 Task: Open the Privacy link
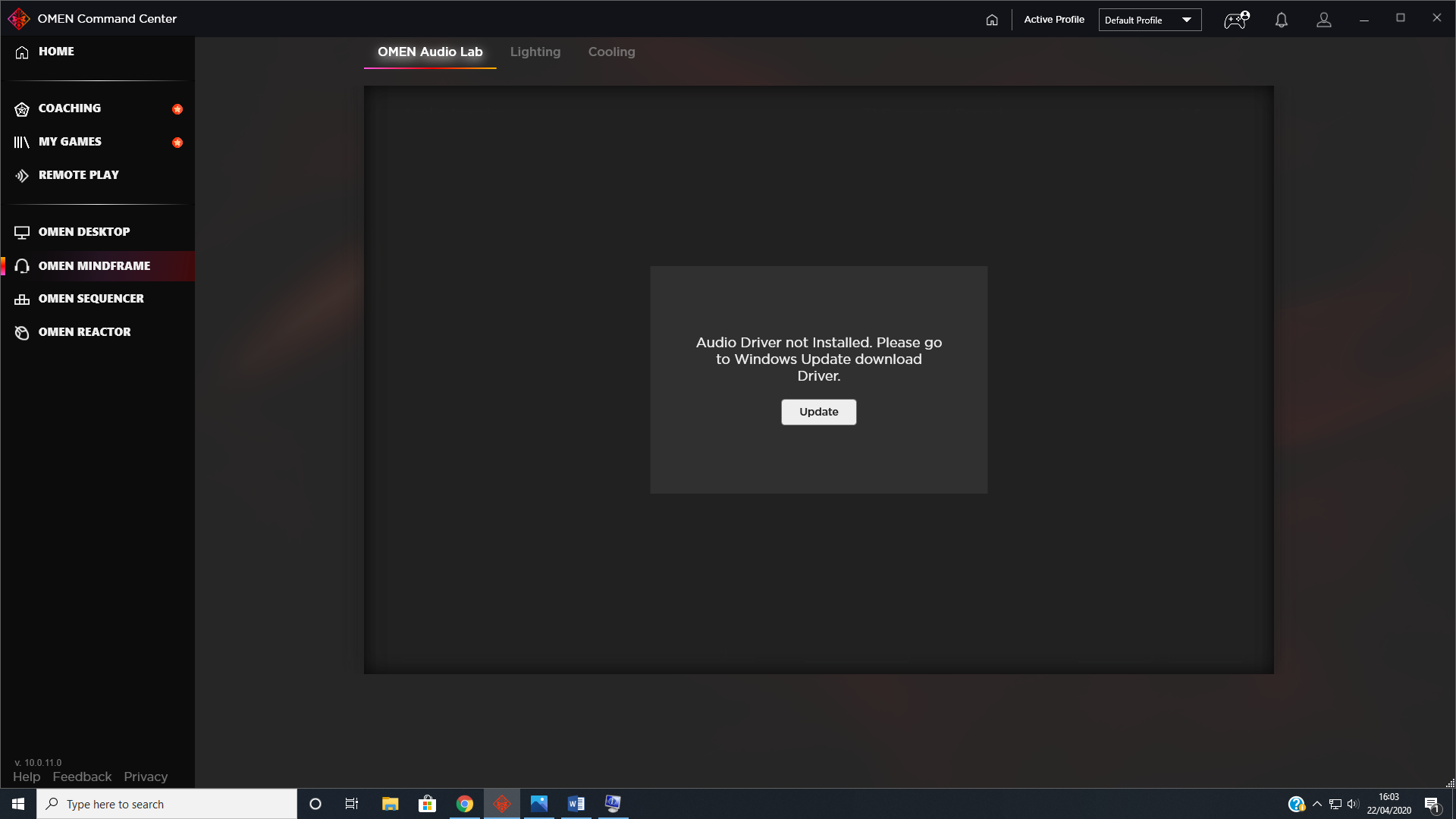click(x=146, y=777)
